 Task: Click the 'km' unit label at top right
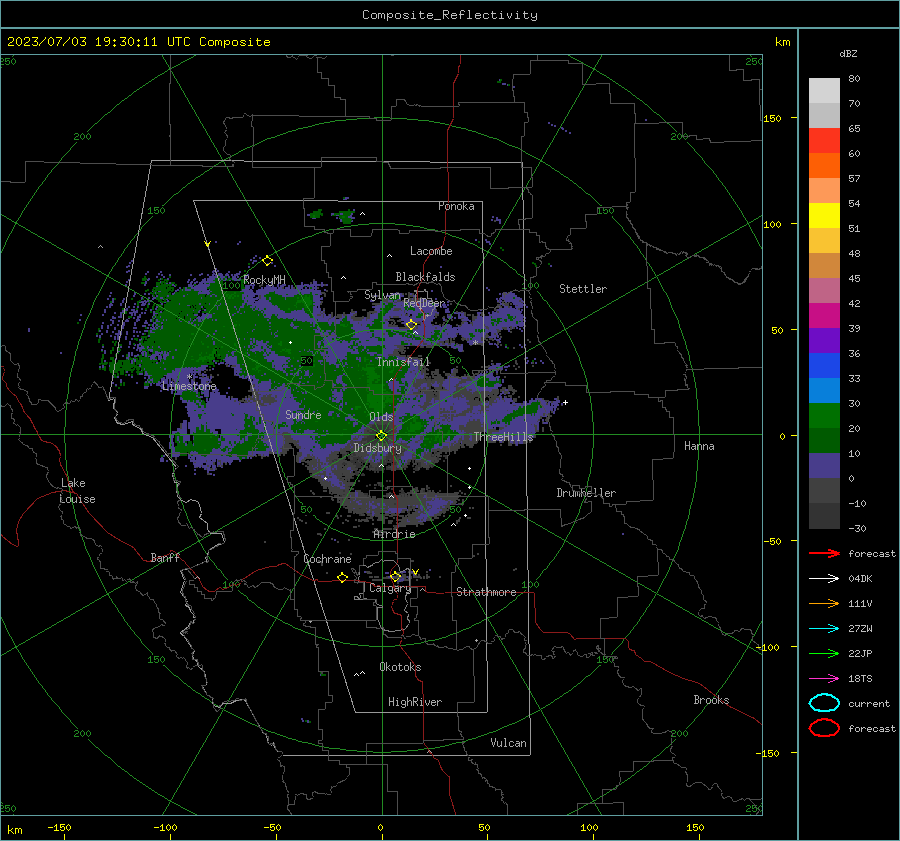[x=782, y=42]
